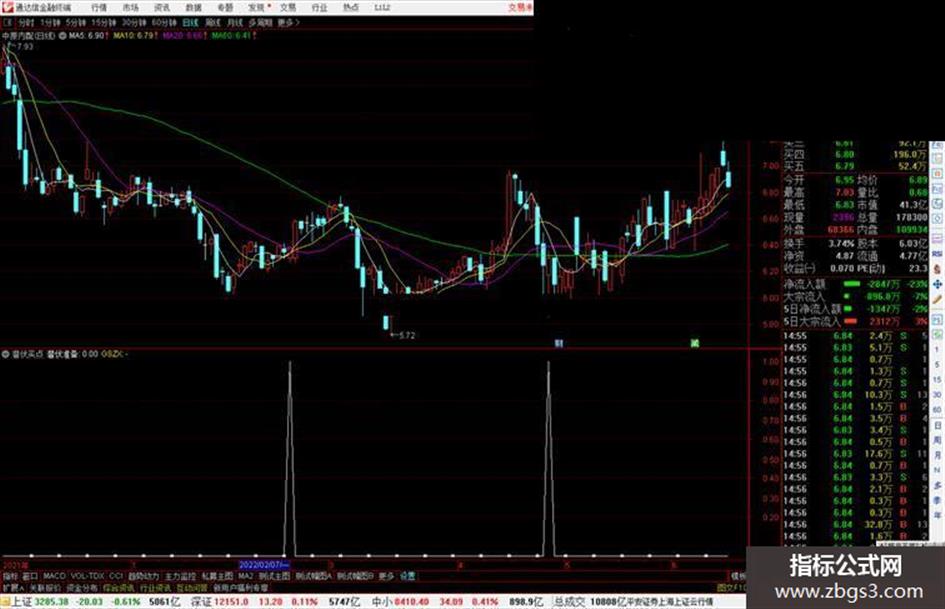Click the 上证 index value in the status bar

[52, 602]
